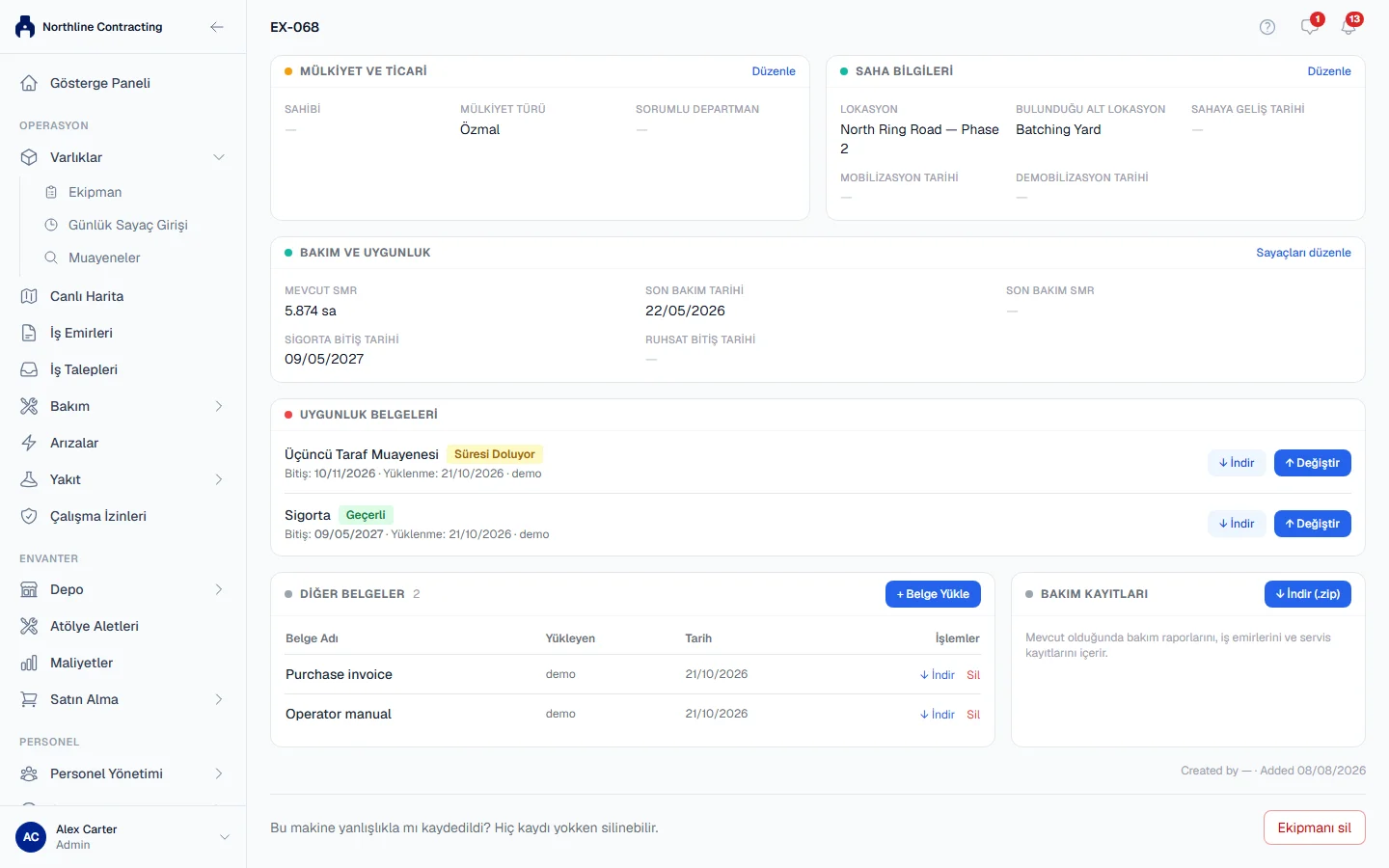Open the Alex Carter account dropdown
1389x868 pixels.
click(225, 837)
